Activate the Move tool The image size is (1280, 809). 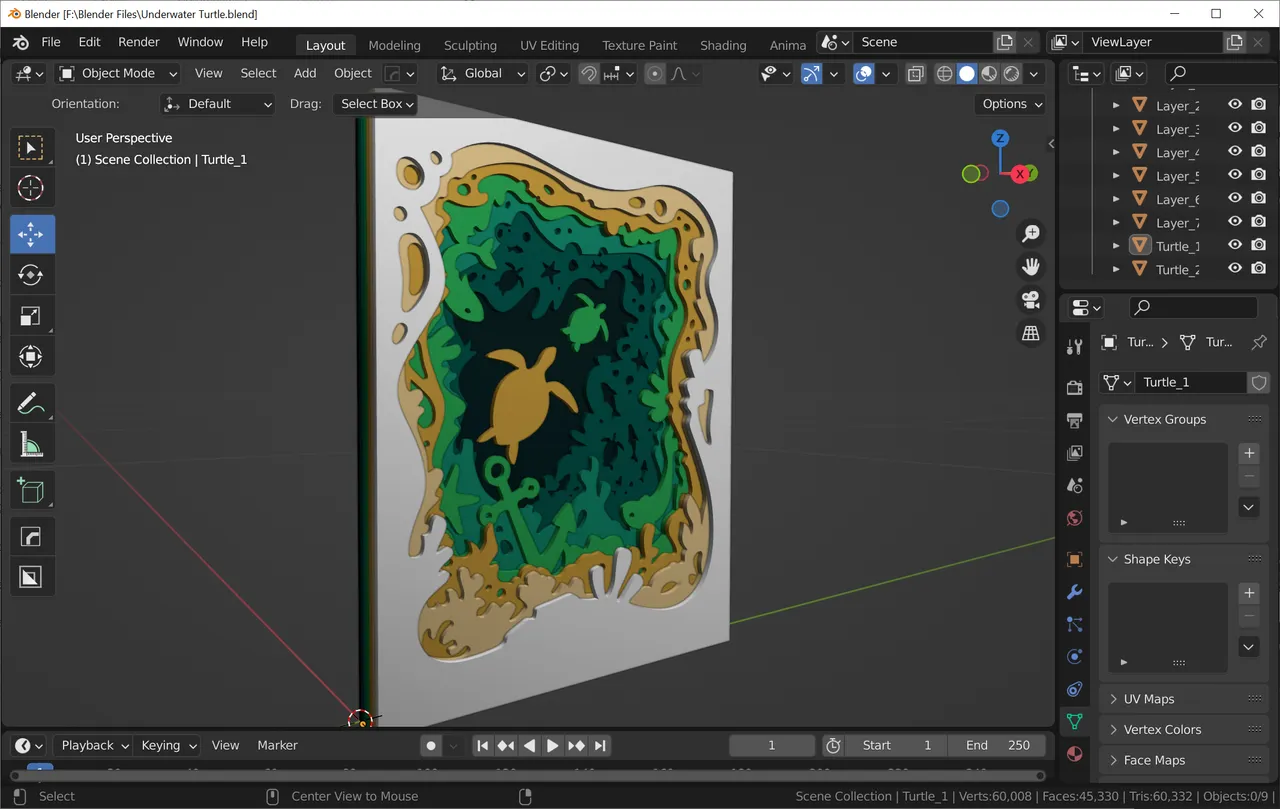(x=32, y=234)
